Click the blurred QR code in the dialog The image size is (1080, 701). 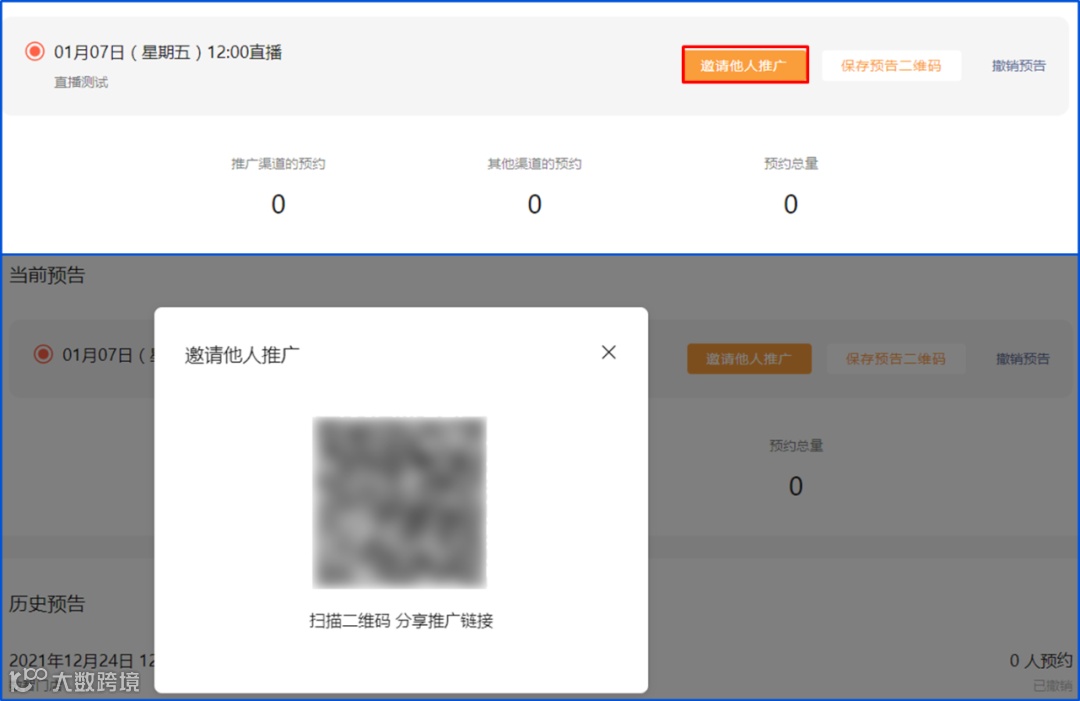(399, 502)
